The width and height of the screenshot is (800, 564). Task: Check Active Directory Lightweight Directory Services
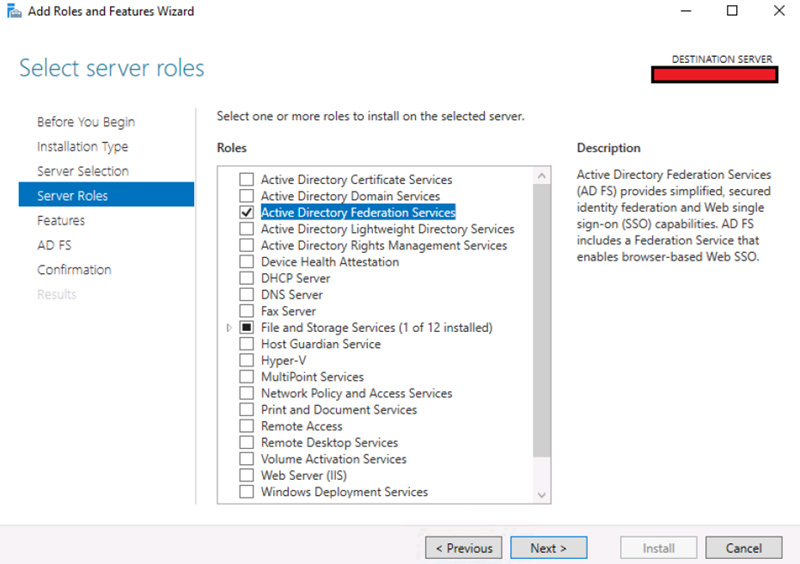click(246, 229)
